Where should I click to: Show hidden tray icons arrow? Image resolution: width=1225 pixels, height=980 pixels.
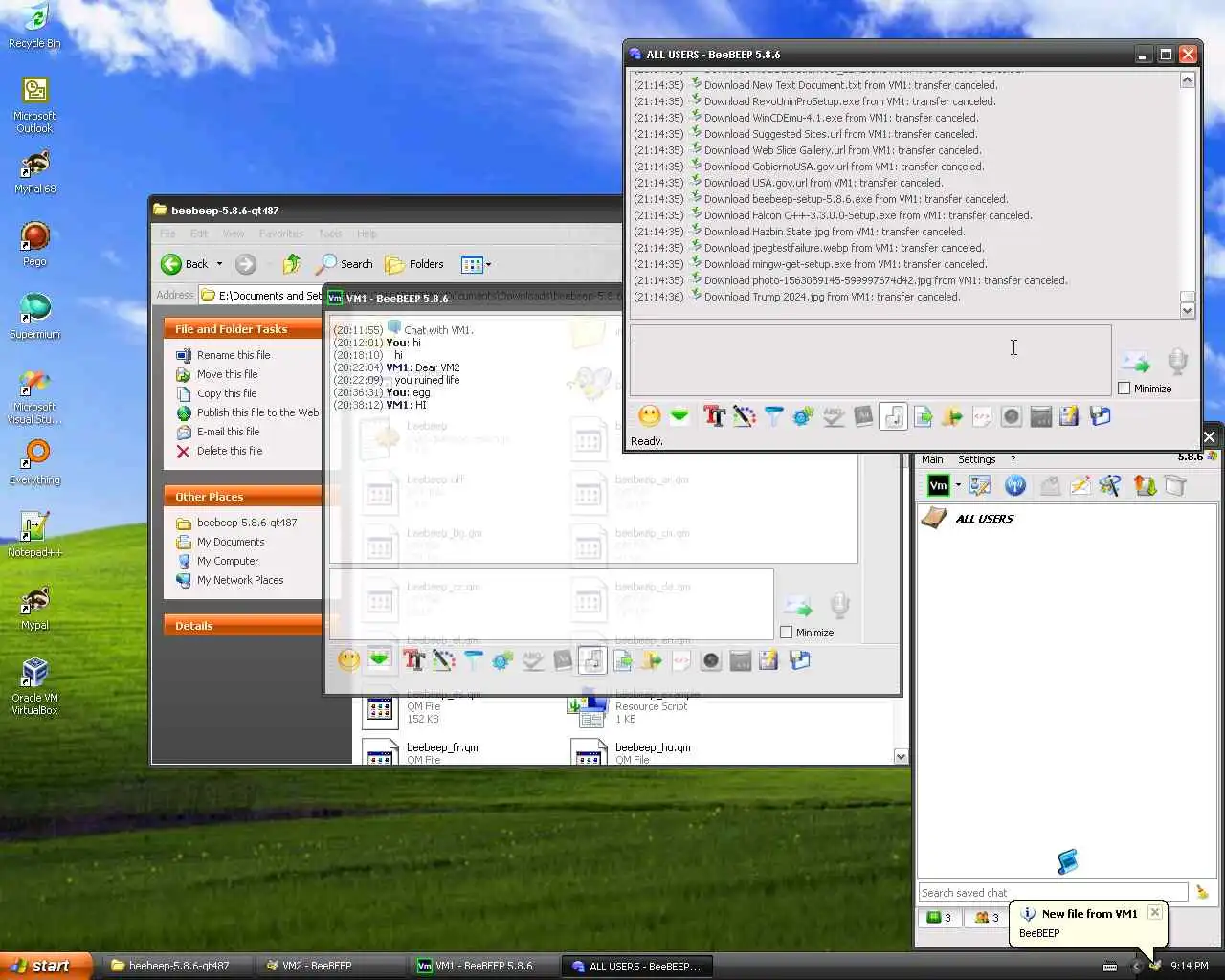click(x=1136, y=966)
